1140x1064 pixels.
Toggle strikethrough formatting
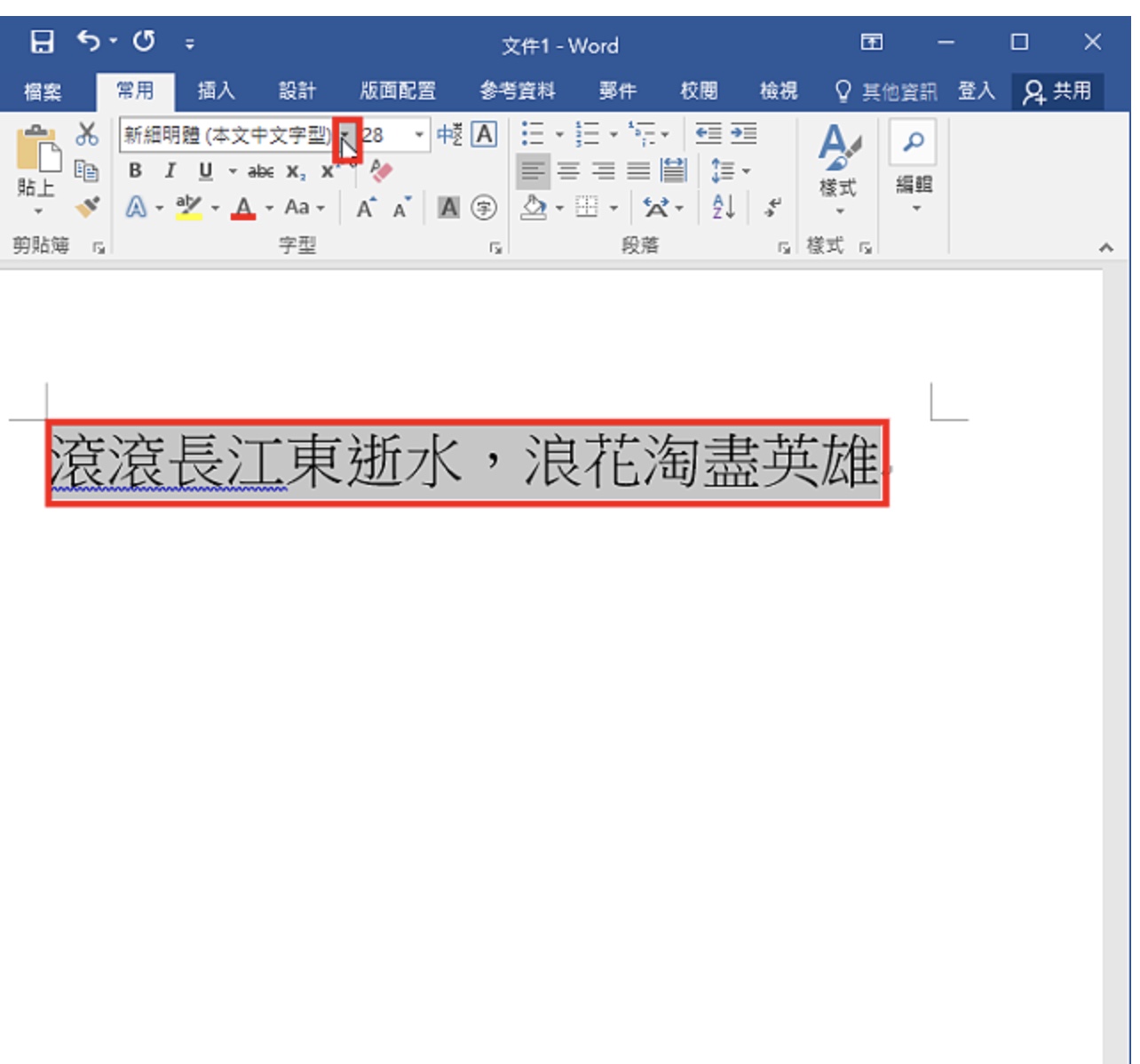pos(260,171)
